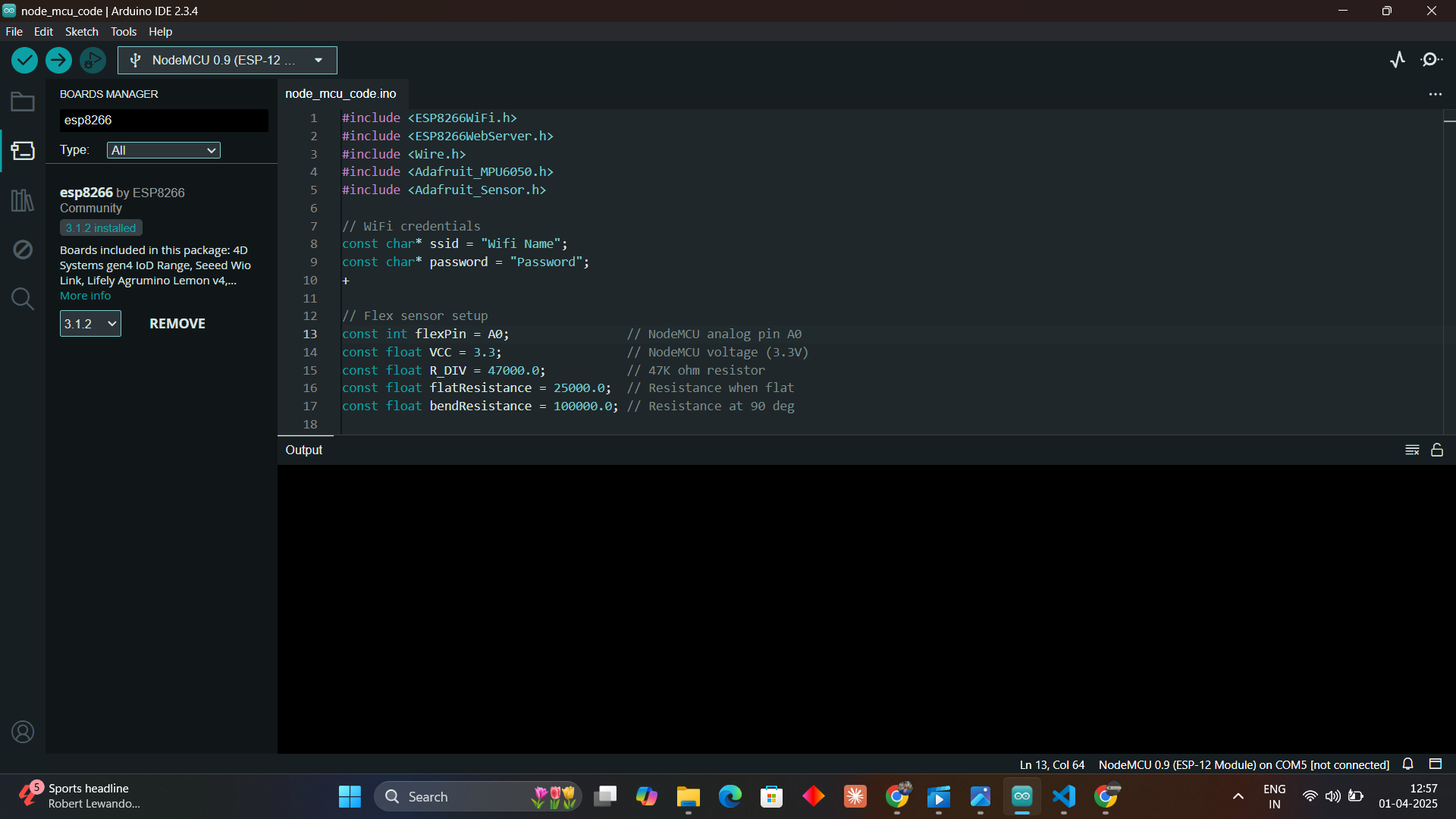Image resolution: width=1456 pixels, height=819 pixels.
Task: Click line number 13 in the gutter
Action: pyautogui.click(x=310, y=334)
